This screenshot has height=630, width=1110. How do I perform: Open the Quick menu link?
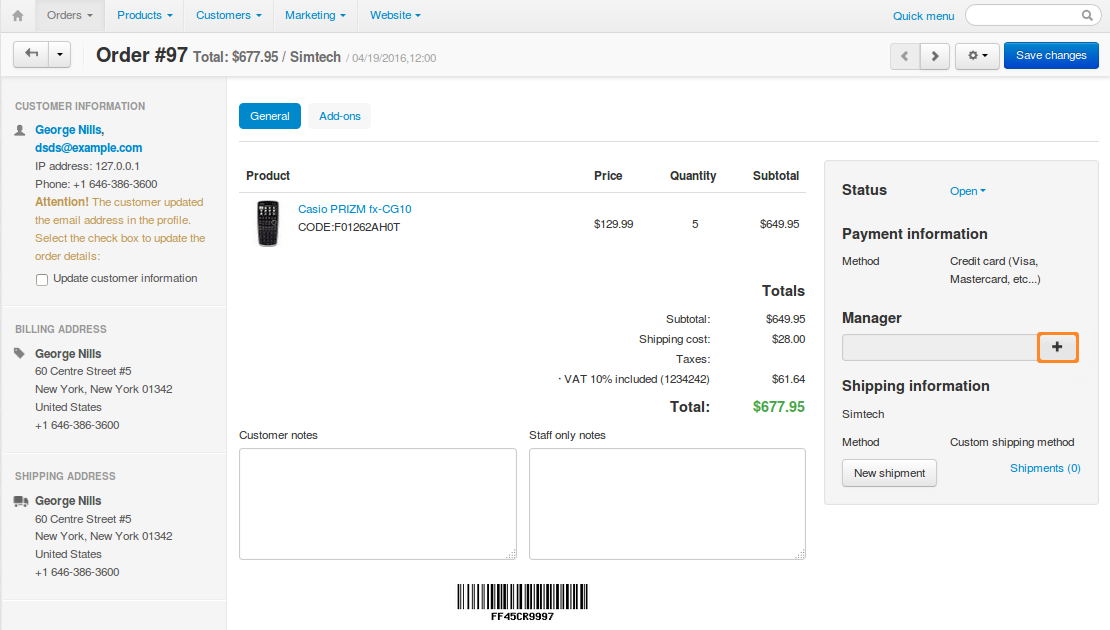pyautogui.click(x=923, y=16)
